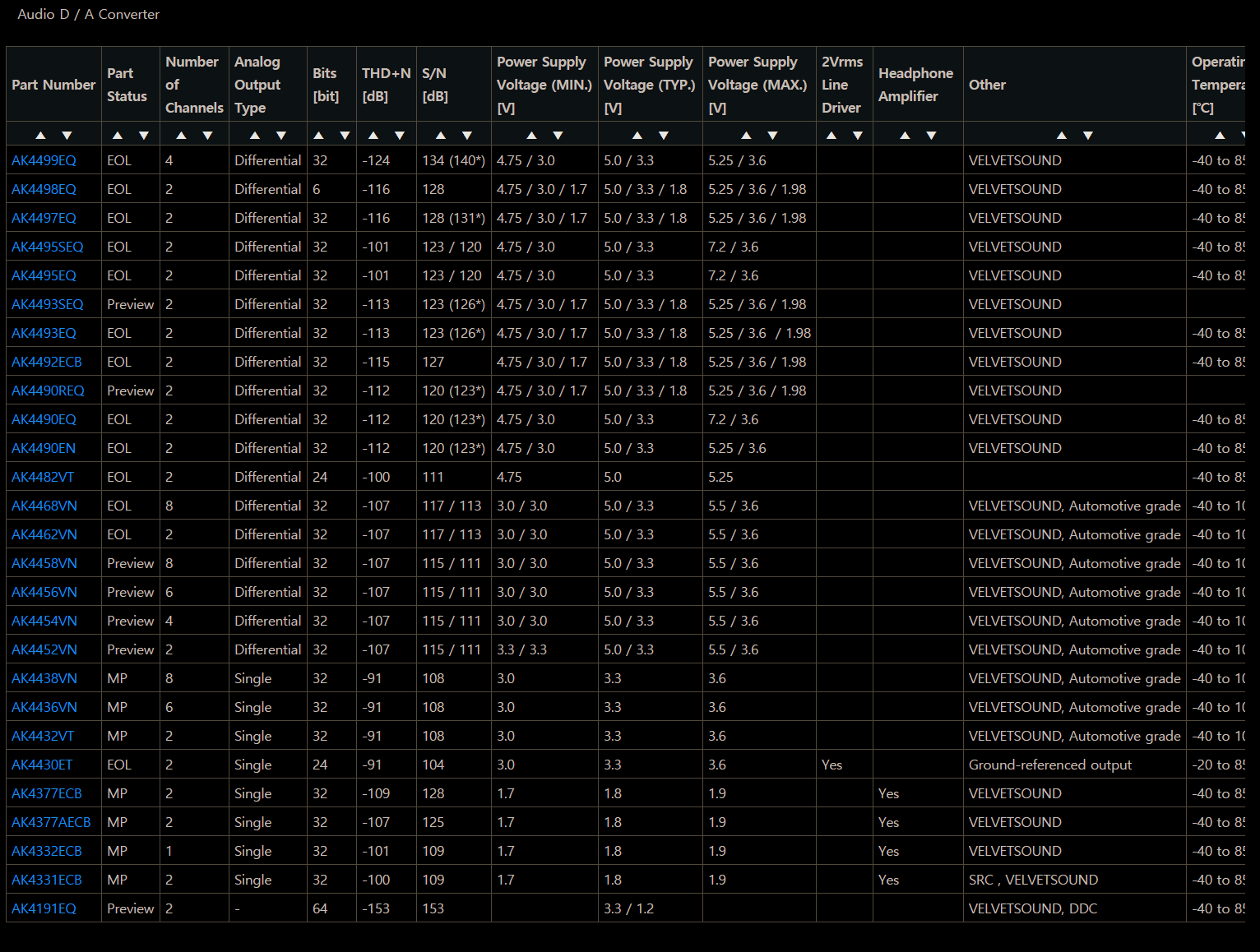Open the AK4493EQ part link
Image resolution: width=1260 pixels, height=952 pixels.
coord(44,333)
